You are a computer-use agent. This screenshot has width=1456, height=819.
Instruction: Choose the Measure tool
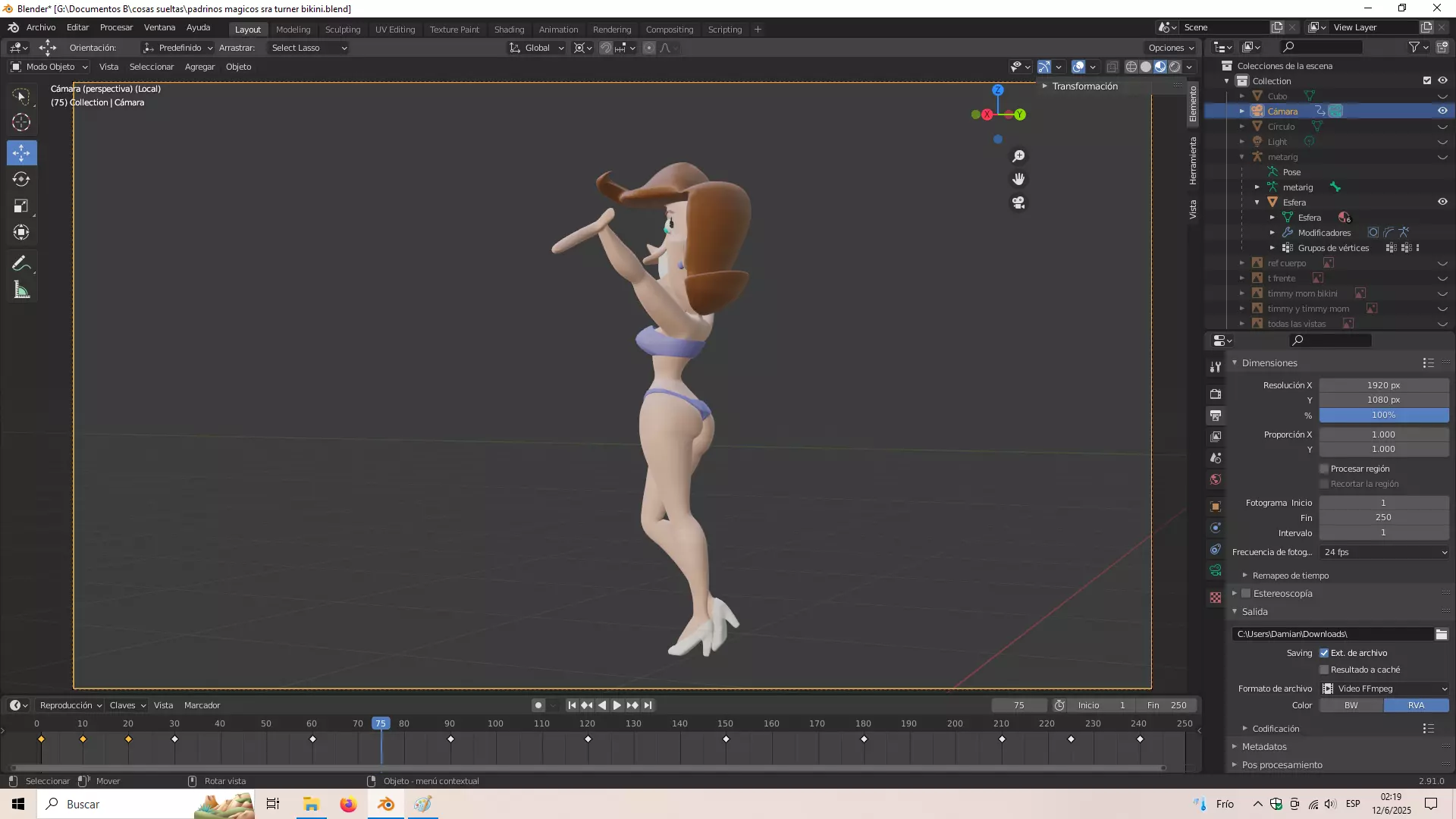click(21, 290)
